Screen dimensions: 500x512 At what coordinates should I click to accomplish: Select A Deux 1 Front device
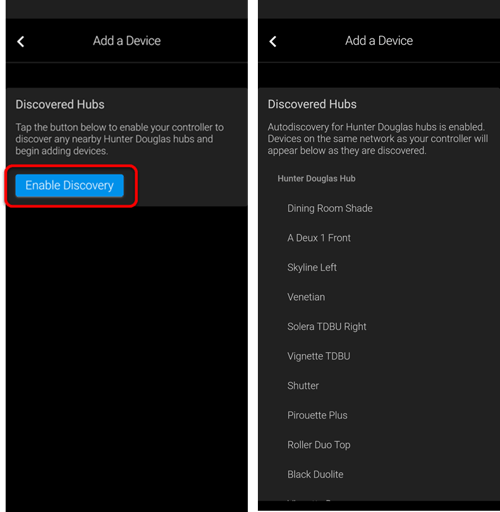click(319, 238)
